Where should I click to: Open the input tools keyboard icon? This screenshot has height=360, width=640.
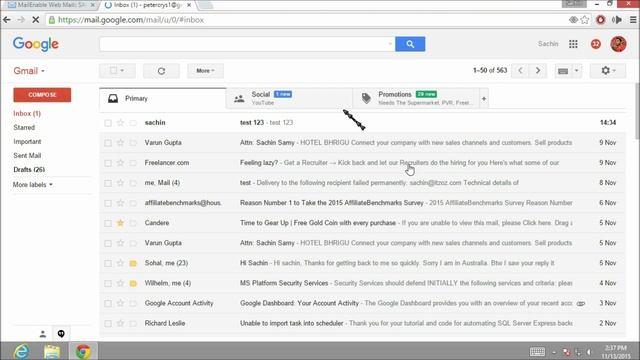tap(563, 71)
